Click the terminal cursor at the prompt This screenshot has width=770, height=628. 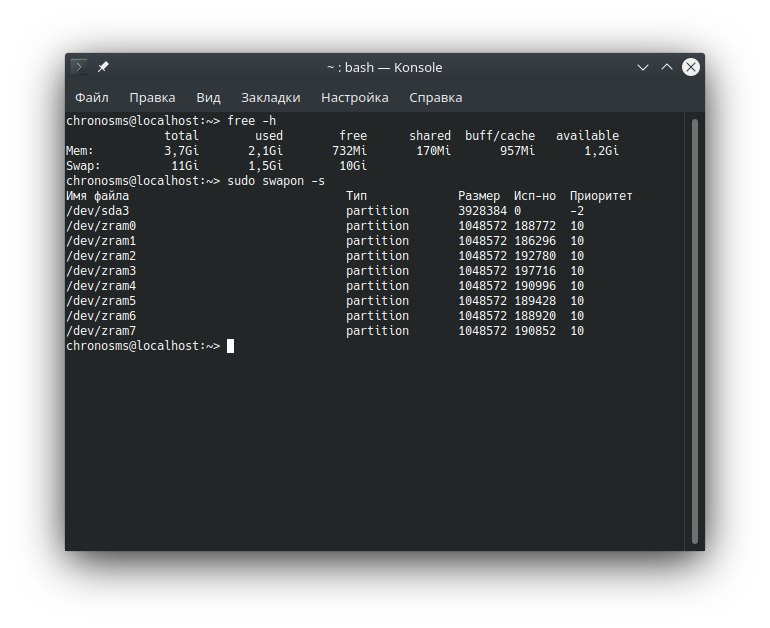coord(230,346)
